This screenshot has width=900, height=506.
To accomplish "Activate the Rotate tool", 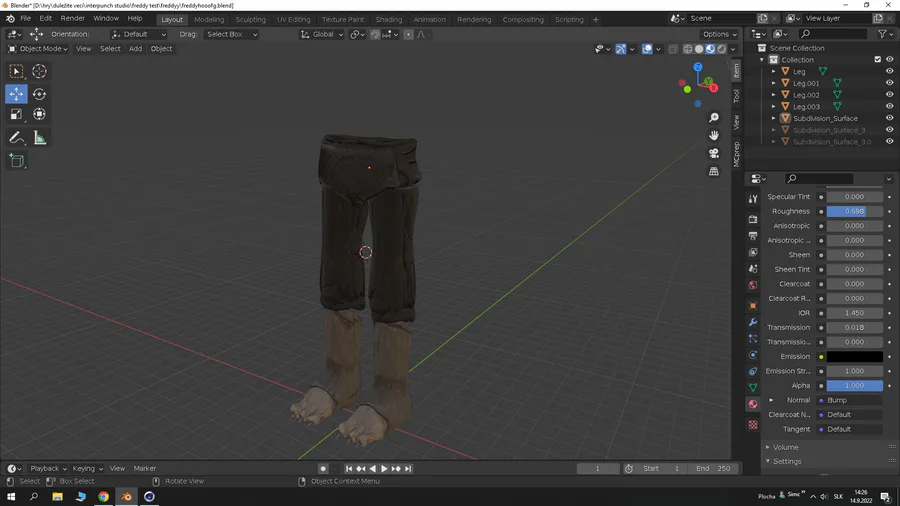I will 39,94.
